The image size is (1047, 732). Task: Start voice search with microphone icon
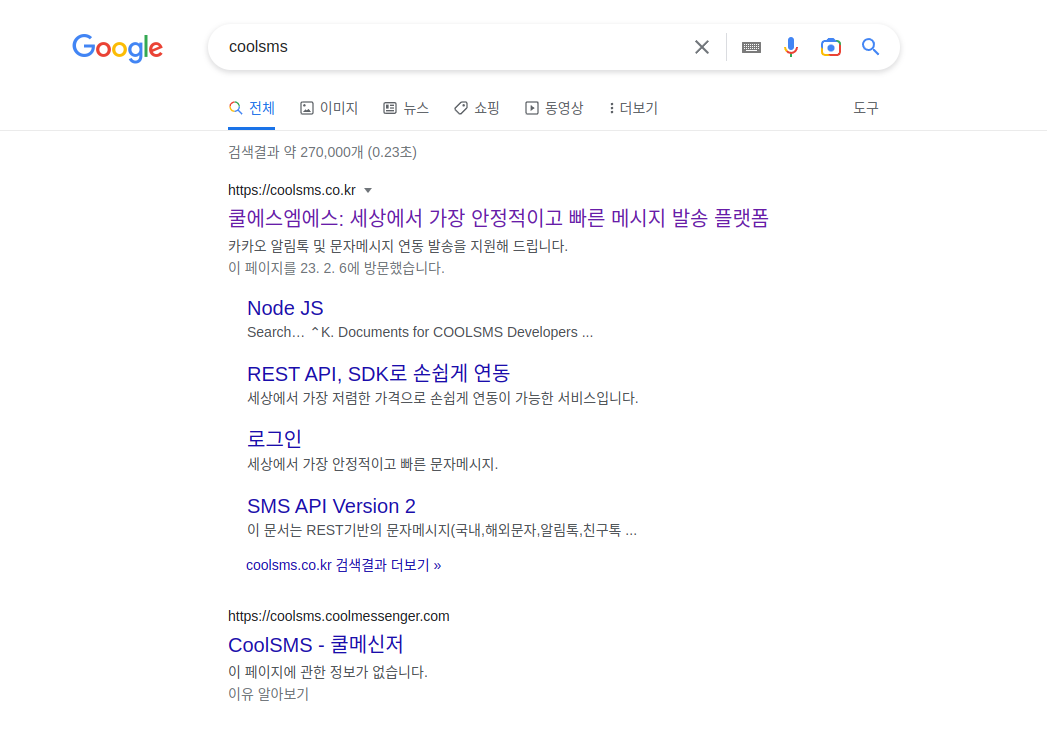point(791,47)
